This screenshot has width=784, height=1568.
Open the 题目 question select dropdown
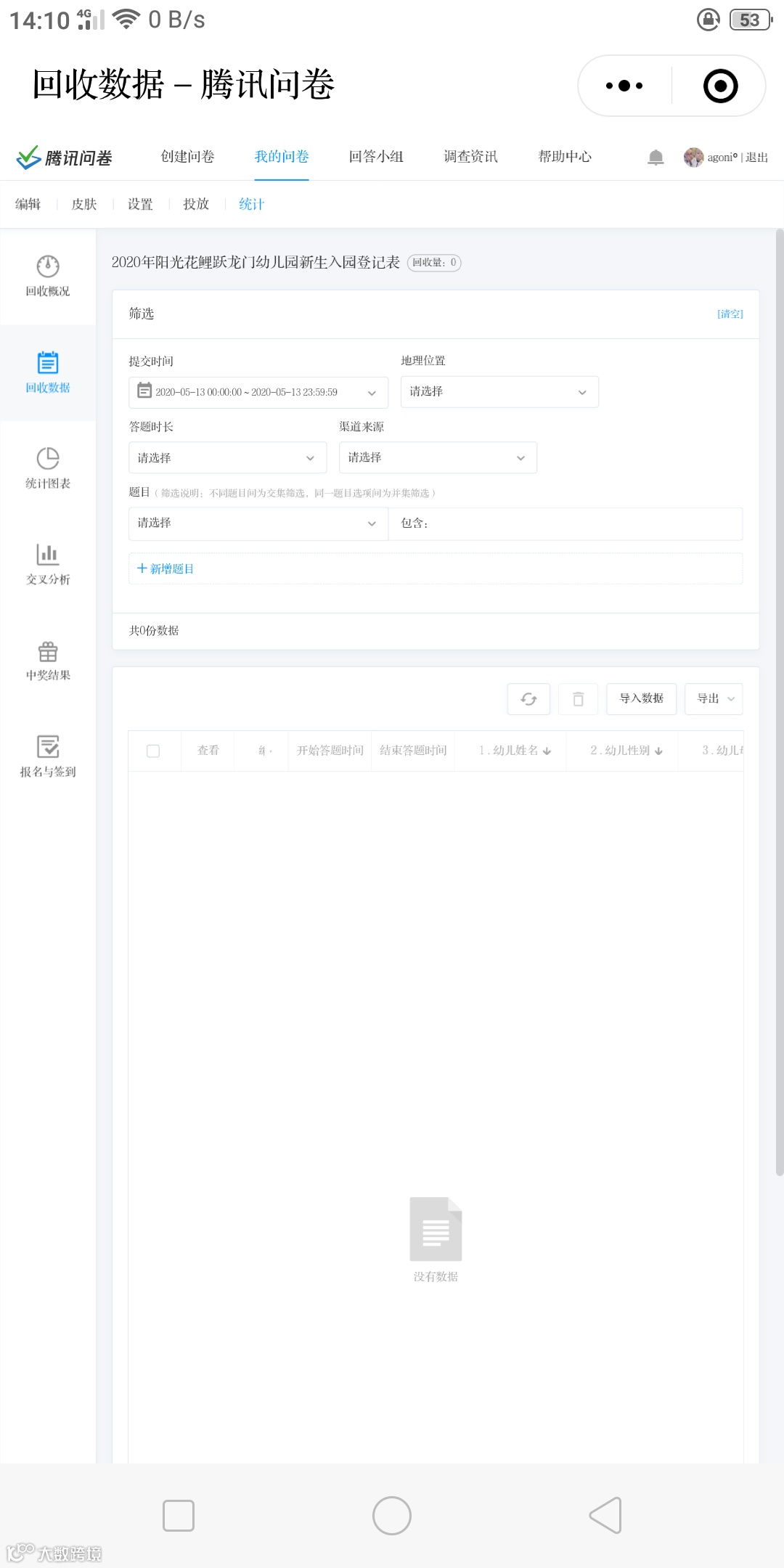[258, 523]
